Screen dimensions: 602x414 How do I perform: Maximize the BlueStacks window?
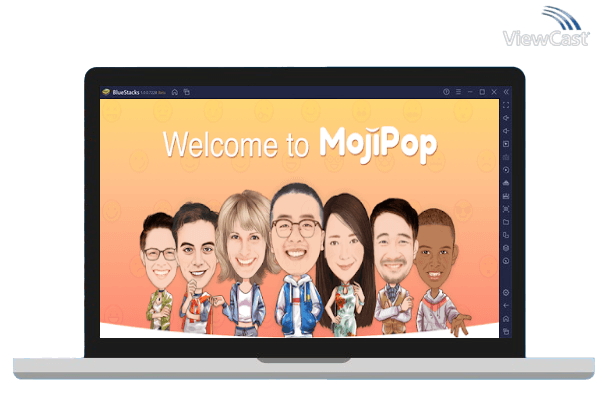(482, 92)
